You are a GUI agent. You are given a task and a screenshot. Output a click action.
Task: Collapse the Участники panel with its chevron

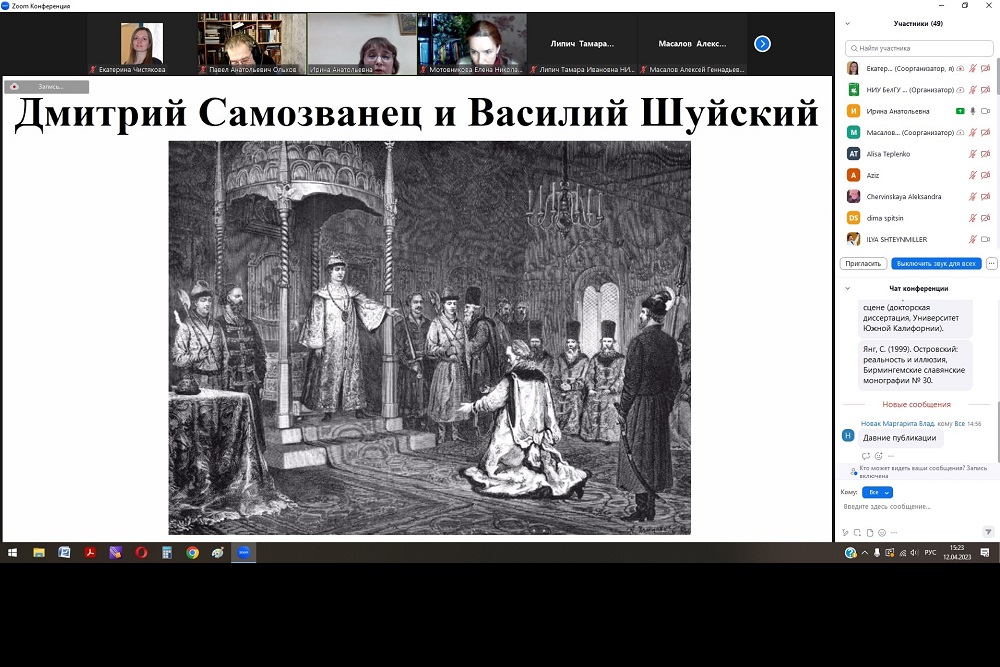coord(848,23)
